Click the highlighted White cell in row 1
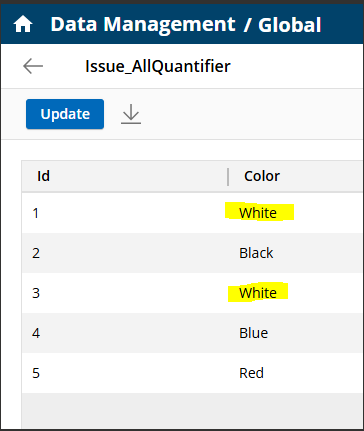Screen dimensions: 364x431 (258, 213)
